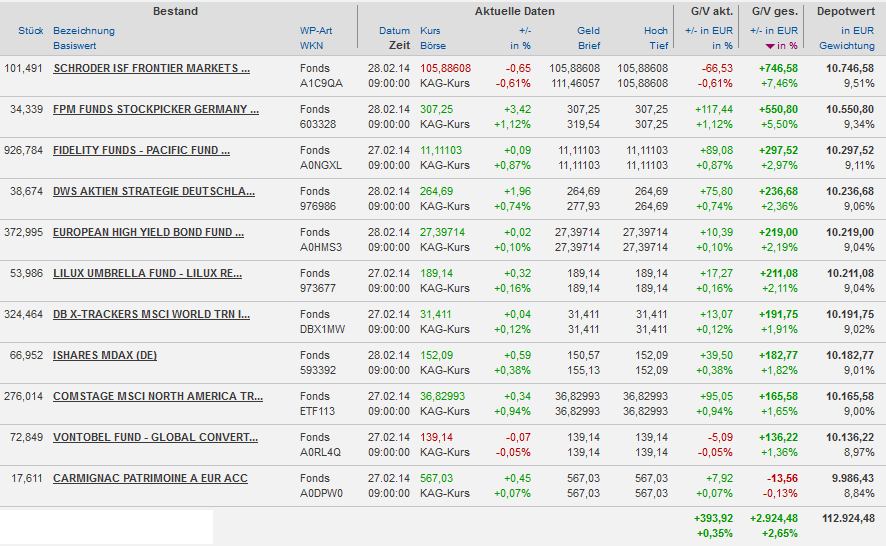Sort Depotwert by in EUR header
Image resolution: width=886 pixels, height=546 pixels.
point(857,31)
